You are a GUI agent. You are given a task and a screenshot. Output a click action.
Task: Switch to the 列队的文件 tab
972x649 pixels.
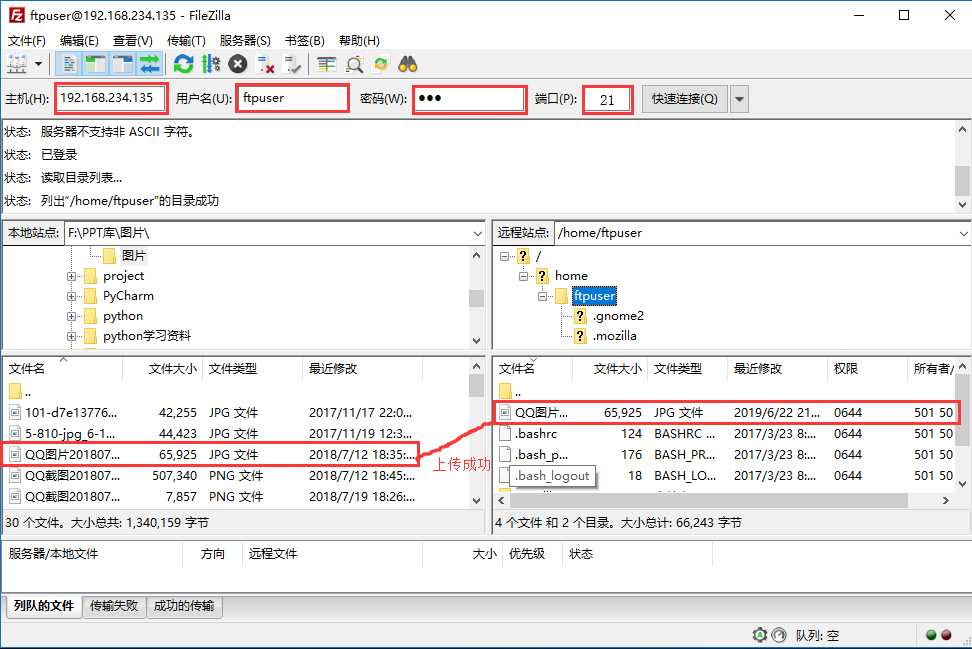(x=43, y=606)
